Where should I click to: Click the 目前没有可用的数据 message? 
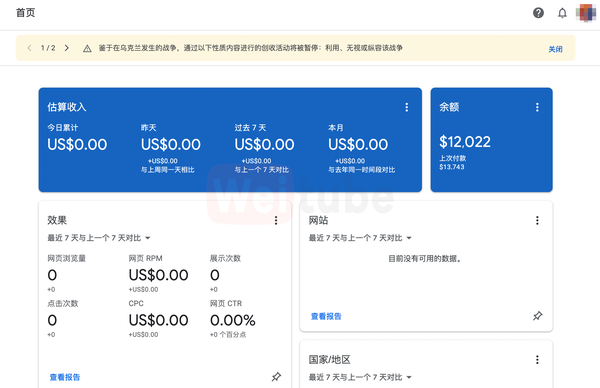(425, 259)
